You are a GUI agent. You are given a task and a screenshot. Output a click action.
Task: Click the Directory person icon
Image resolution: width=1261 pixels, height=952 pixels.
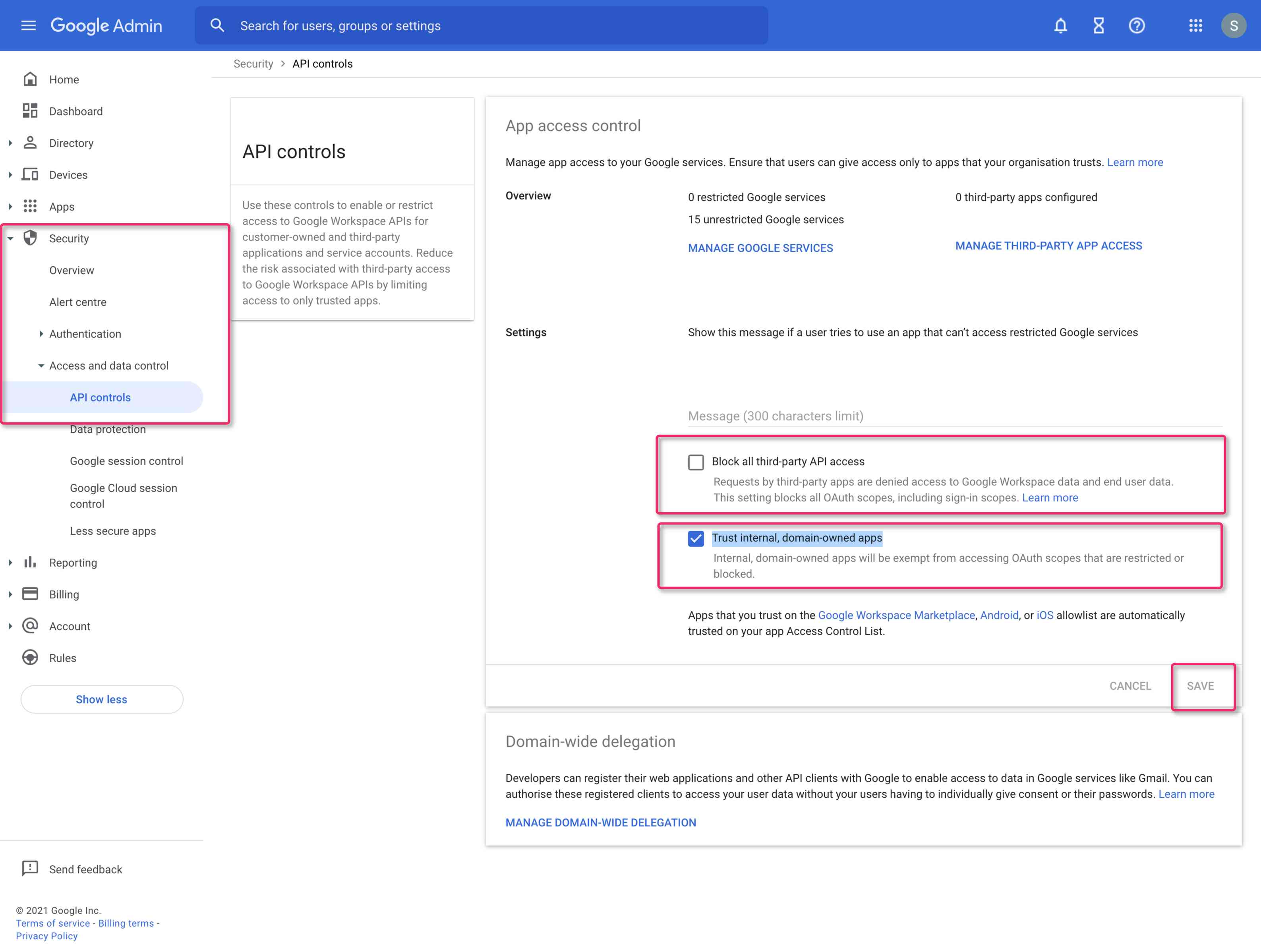(30, 143)
